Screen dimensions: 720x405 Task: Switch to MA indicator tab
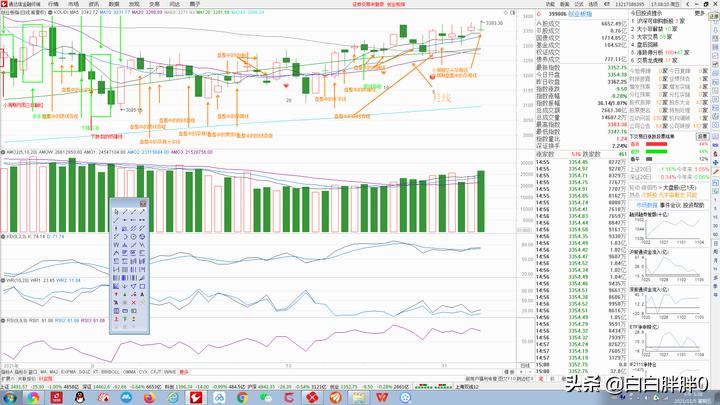(44, 372)
